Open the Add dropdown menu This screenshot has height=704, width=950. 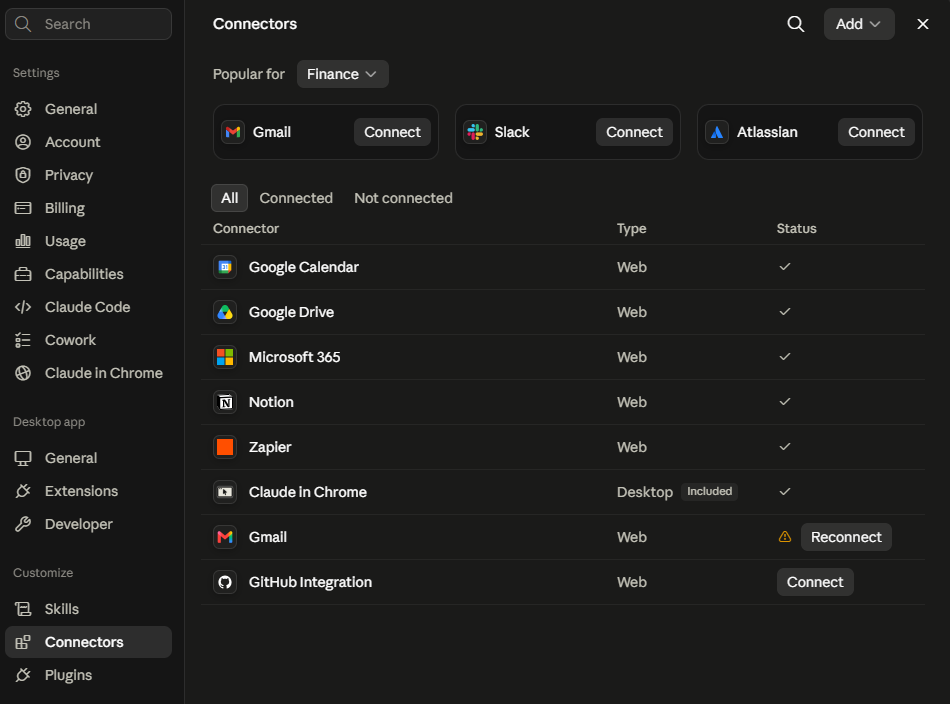[x=859, y=24]
